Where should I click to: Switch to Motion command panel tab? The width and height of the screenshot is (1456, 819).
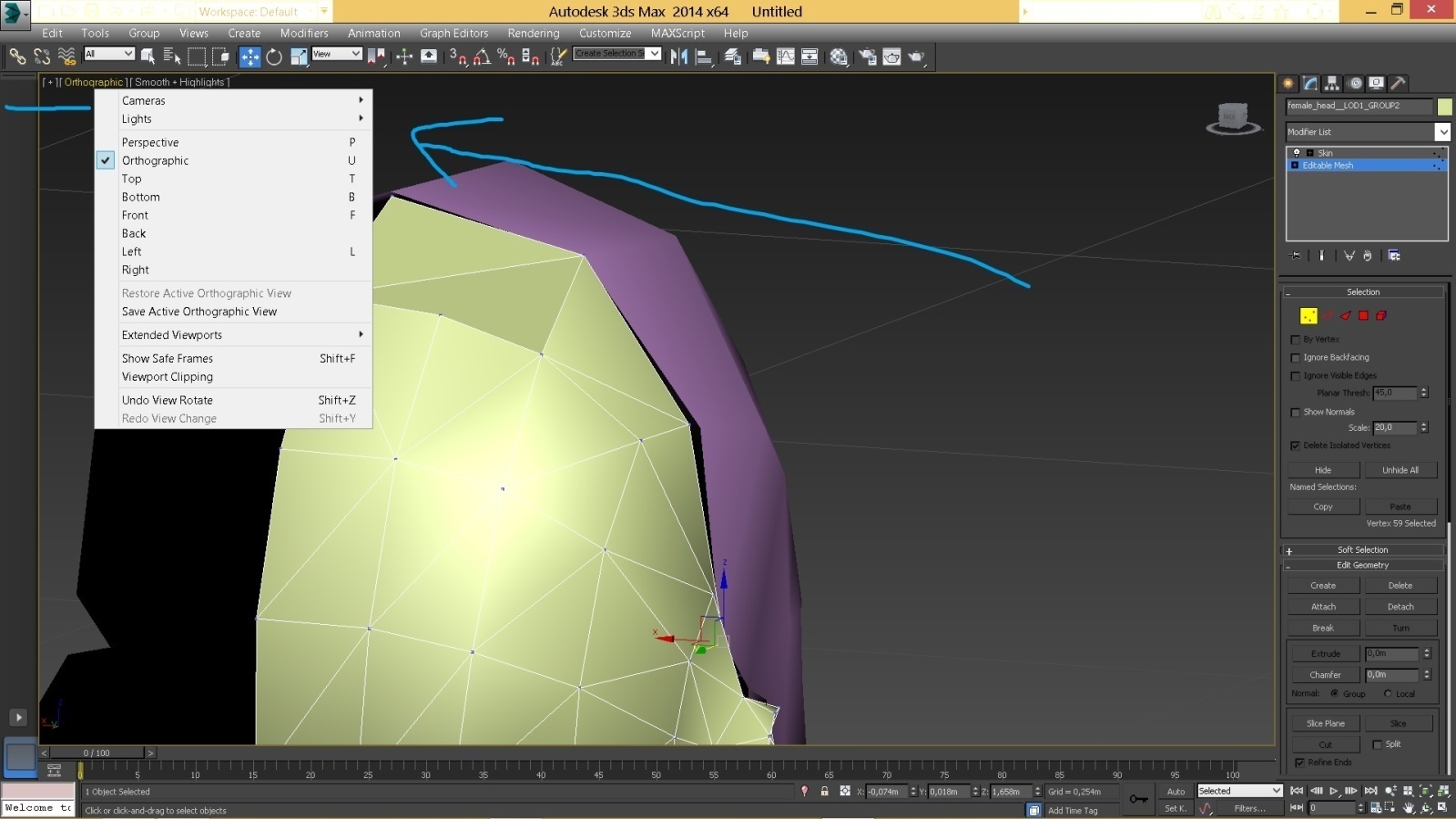point(1355,83)
